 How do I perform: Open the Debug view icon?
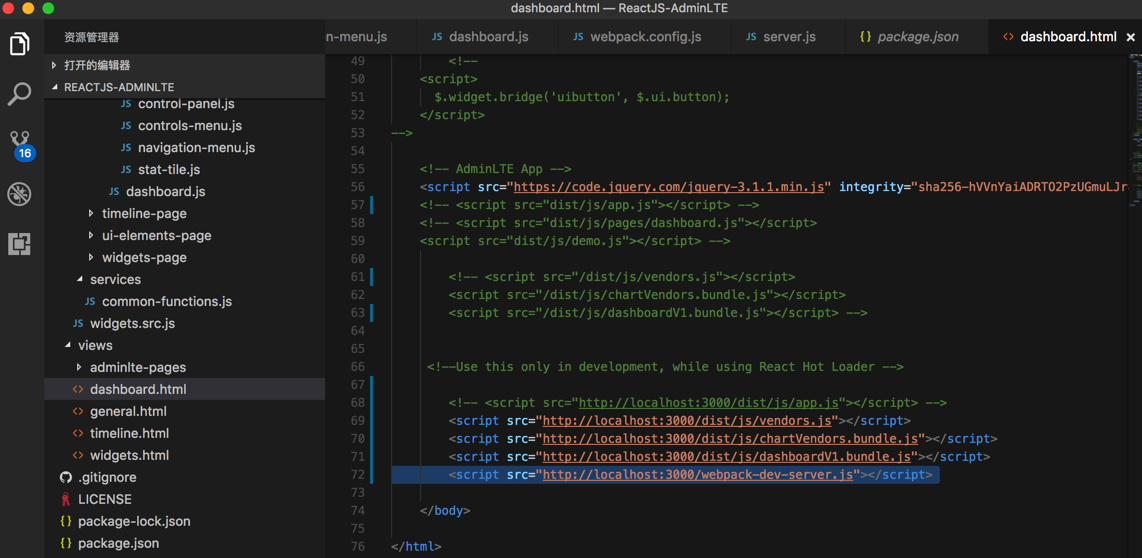click(20, 194)
